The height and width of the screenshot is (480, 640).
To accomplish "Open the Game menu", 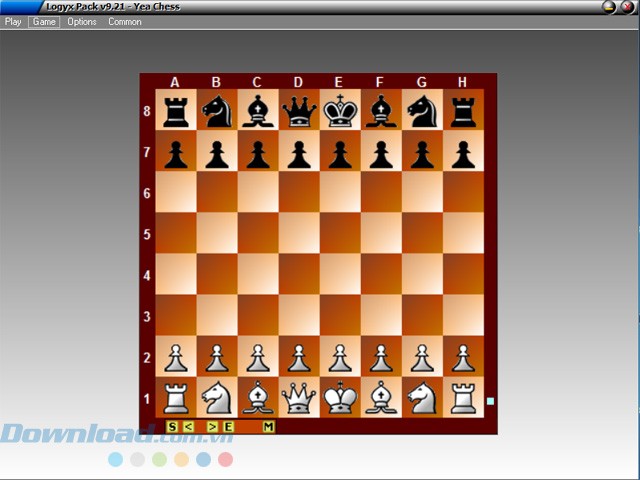I will [44, 21].
